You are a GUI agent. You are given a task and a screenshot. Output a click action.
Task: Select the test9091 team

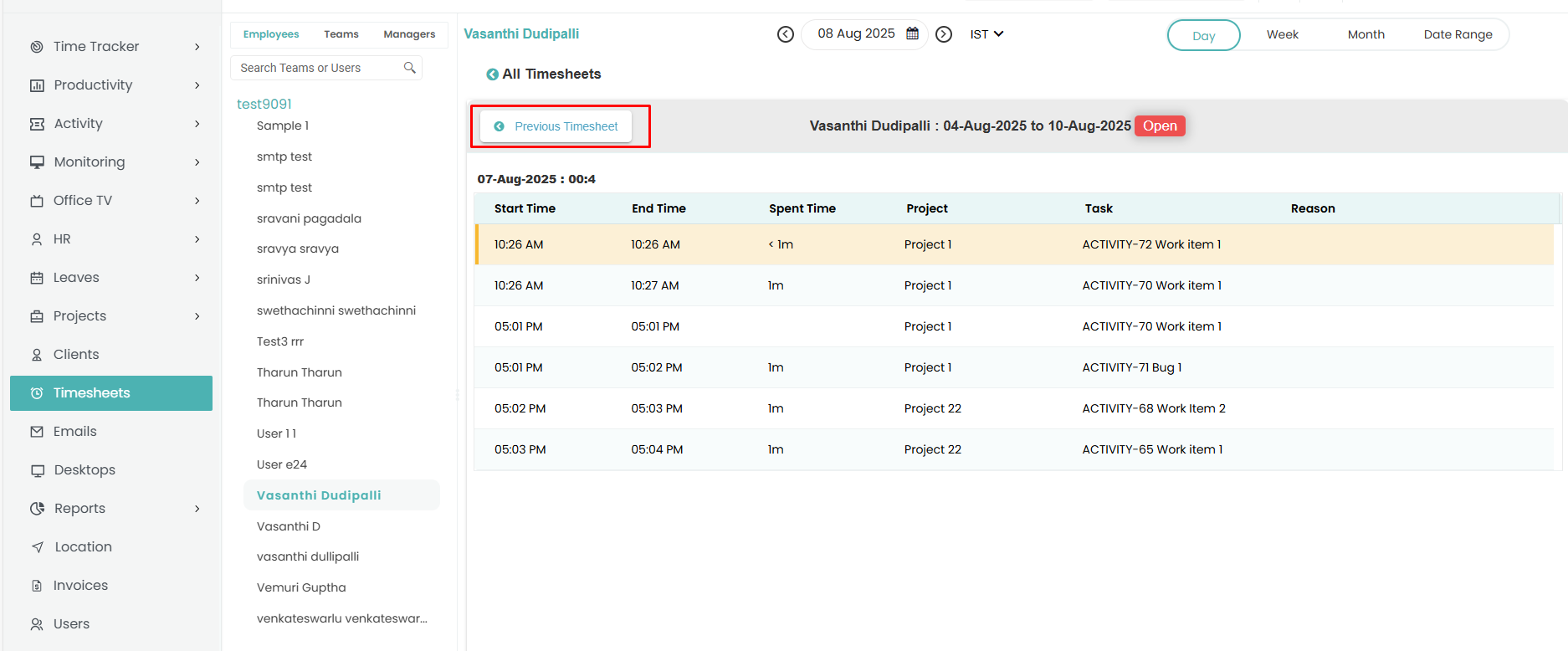click(264, 104)
